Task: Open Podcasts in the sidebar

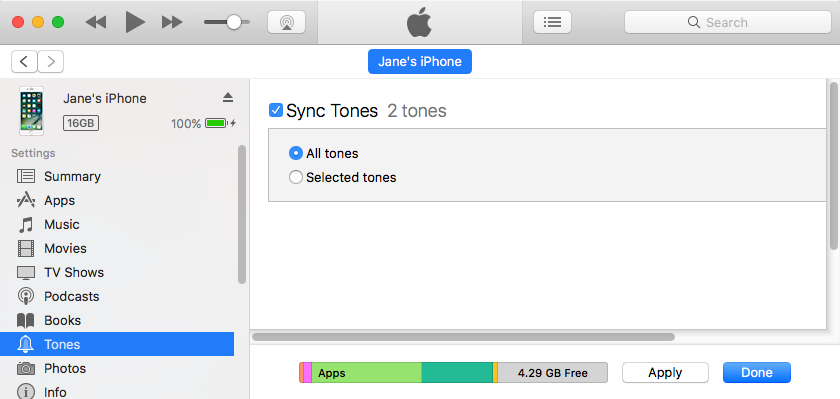Action: (x=117, y=296)
